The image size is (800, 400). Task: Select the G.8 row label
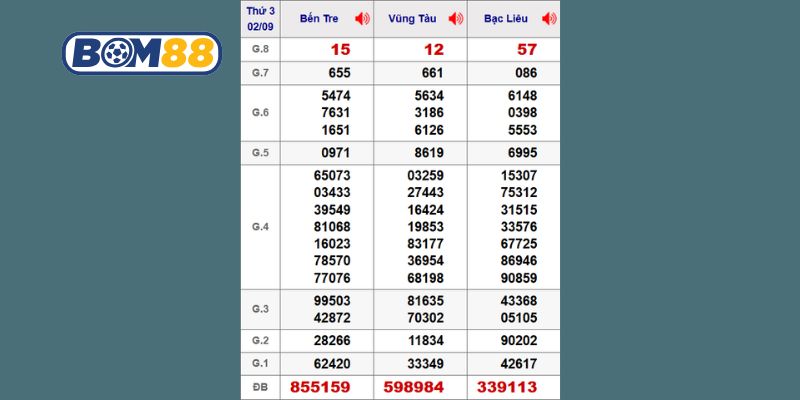(260, 49)
